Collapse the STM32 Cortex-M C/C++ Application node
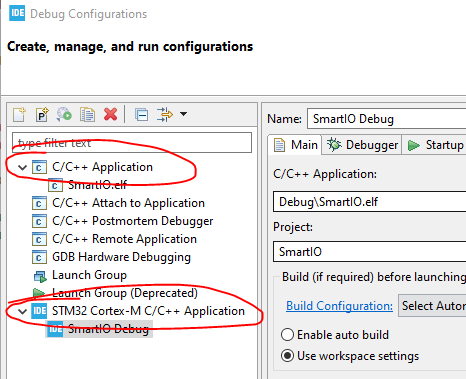 click(x=22, y=311)
